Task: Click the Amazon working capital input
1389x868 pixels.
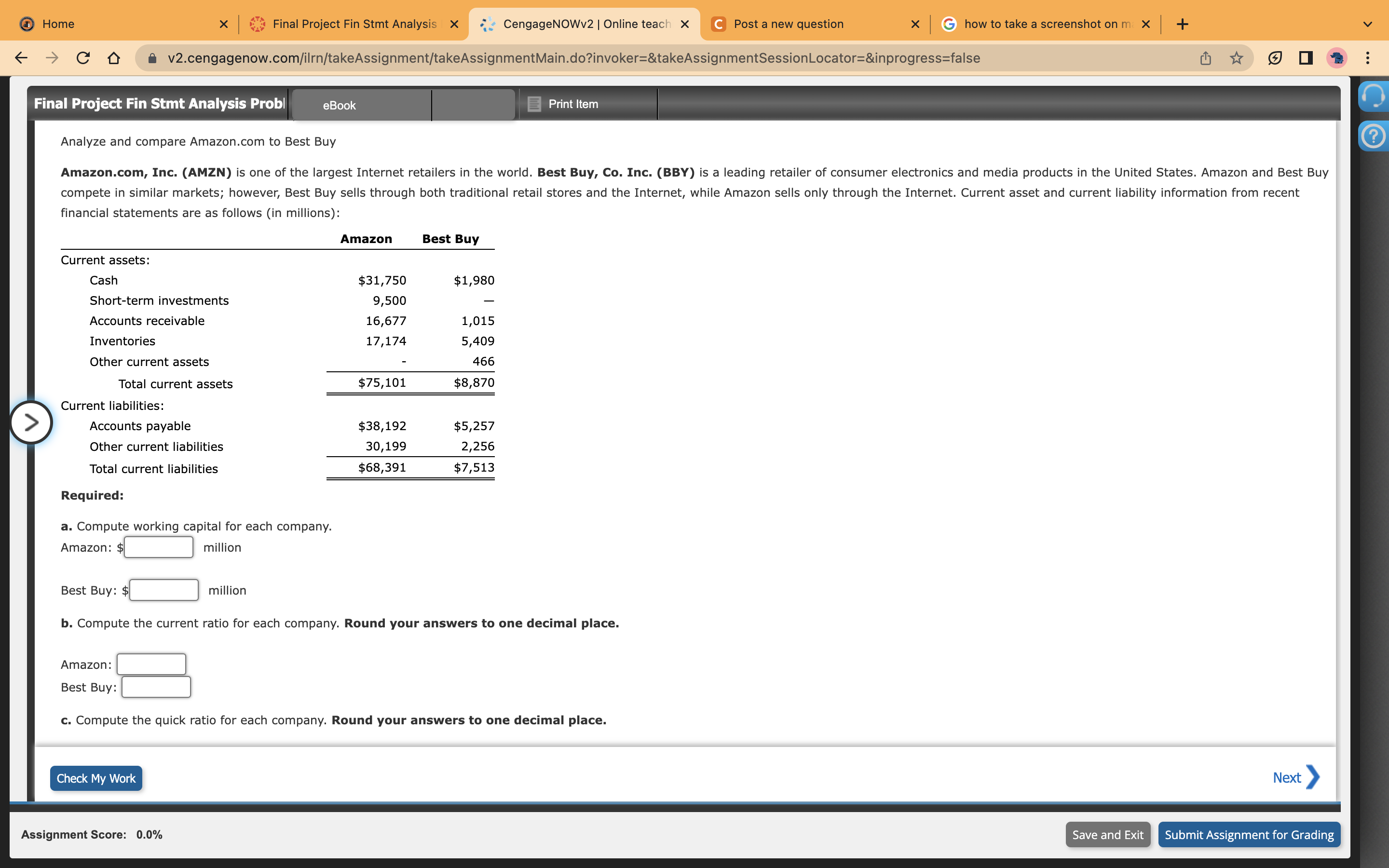Action: [159, 547]
